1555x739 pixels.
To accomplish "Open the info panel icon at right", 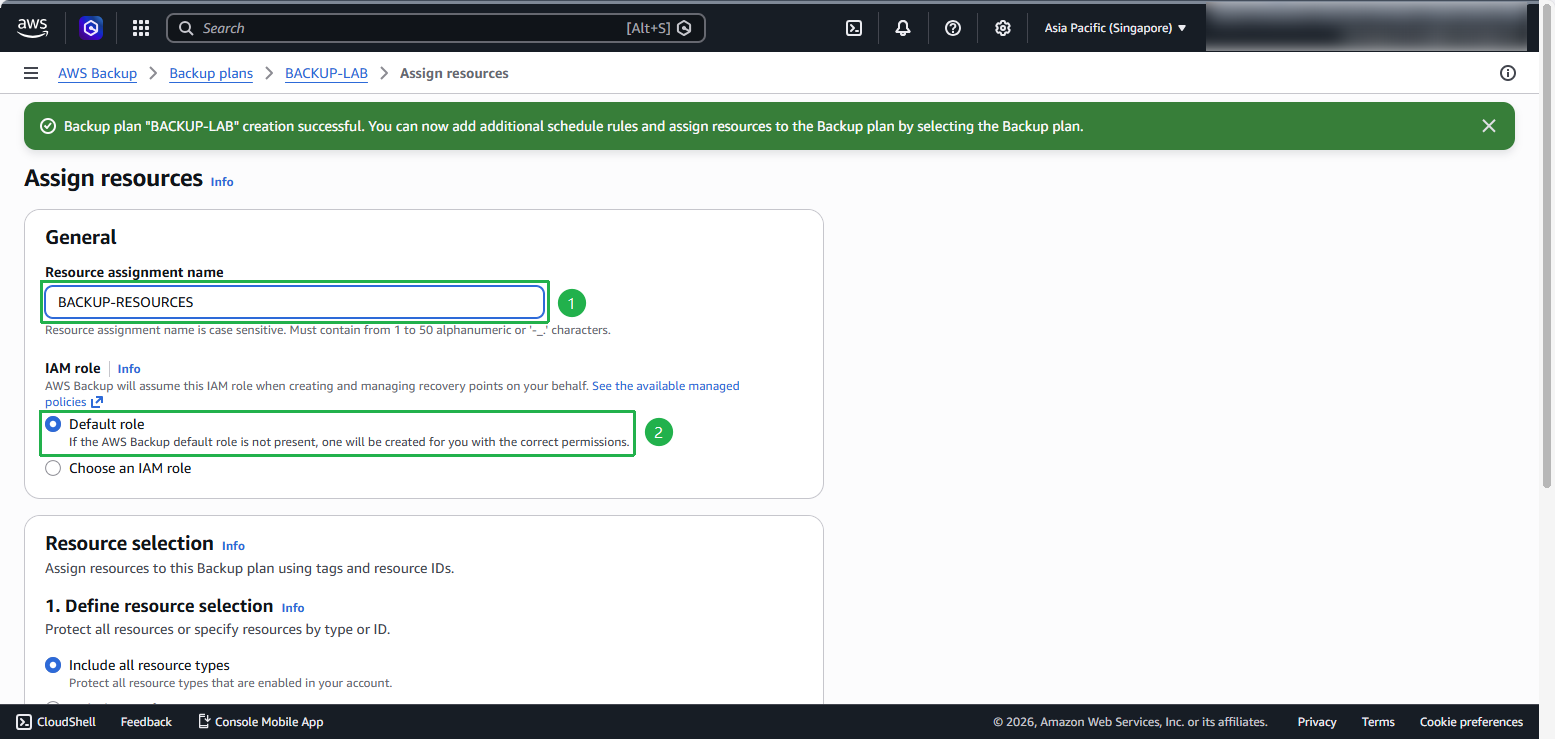I will click(x=1508, y=73).
